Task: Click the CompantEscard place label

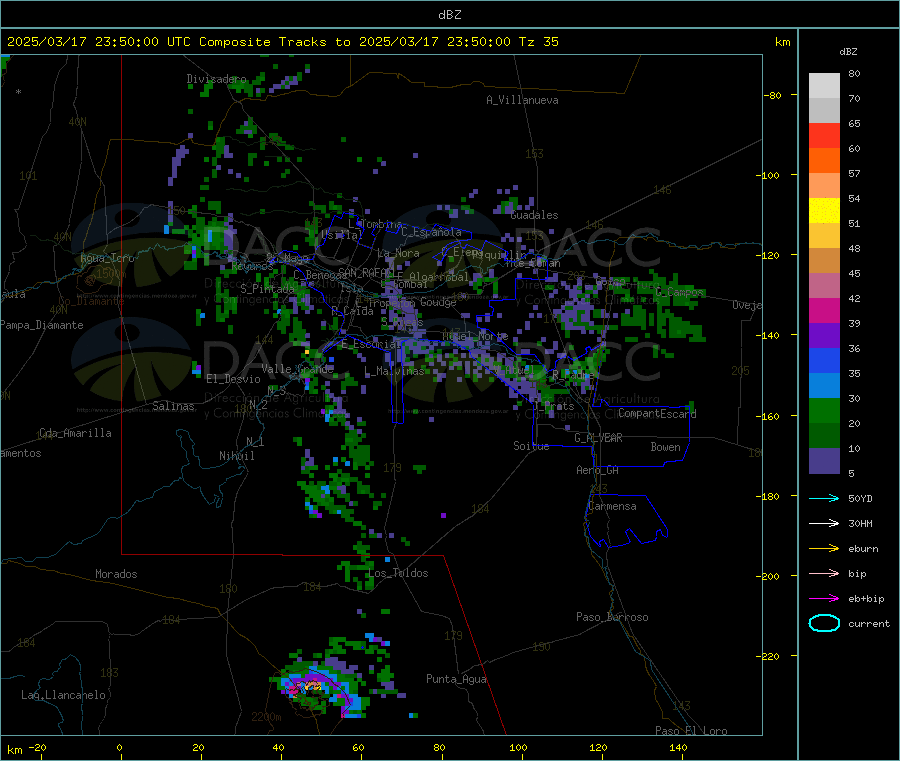Action: (657, 414)
